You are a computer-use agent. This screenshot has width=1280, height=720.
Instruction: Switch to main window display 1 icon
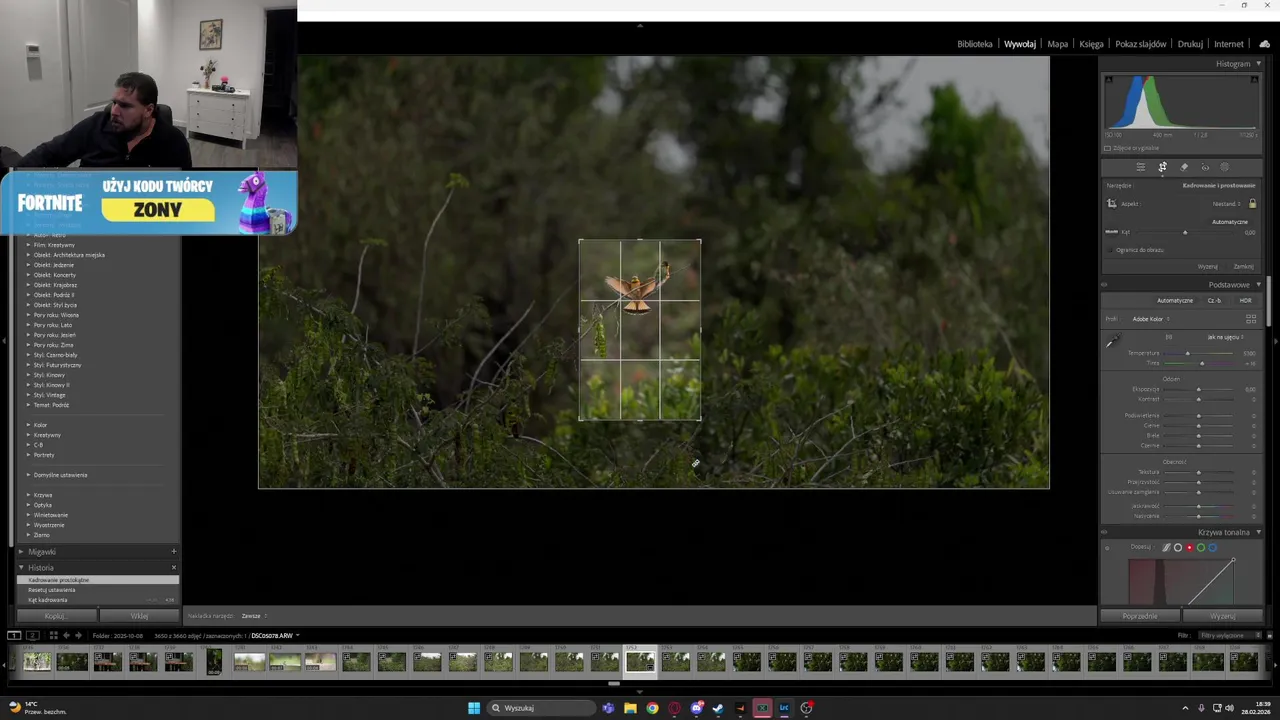(14, 636)
